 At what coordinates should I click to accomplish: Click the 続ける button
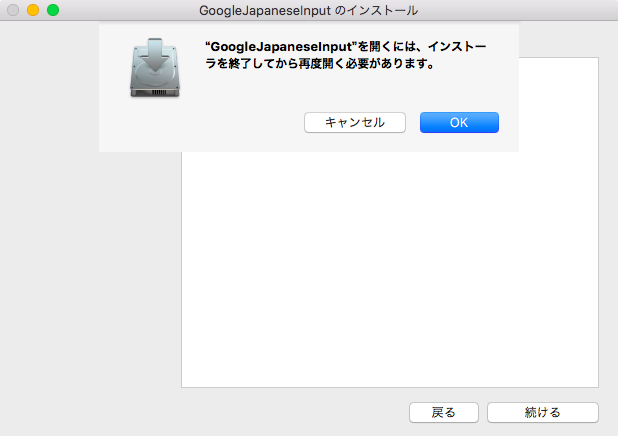pos(543,412)
